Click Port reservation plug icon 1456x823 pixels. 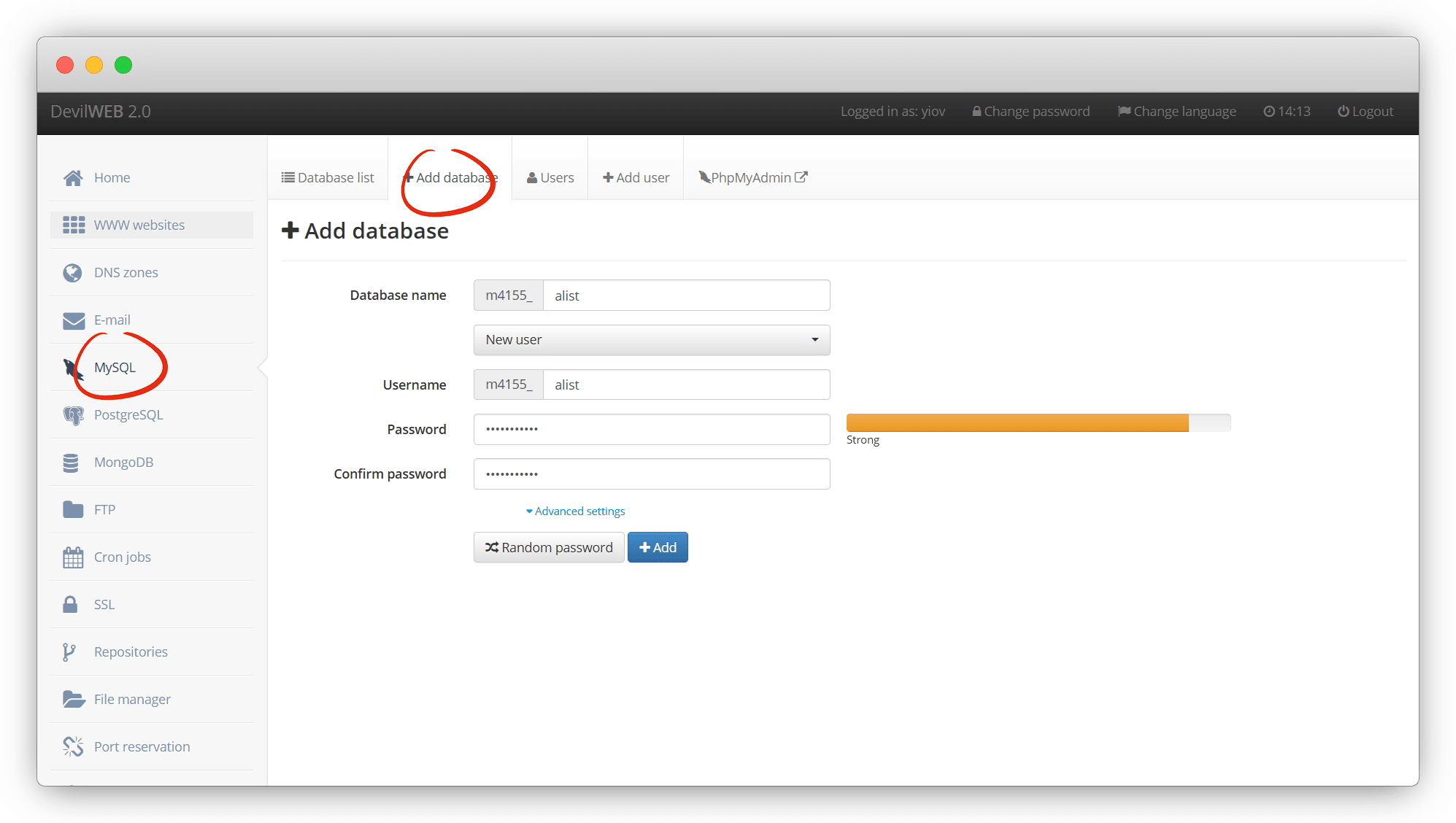[73, 746]
